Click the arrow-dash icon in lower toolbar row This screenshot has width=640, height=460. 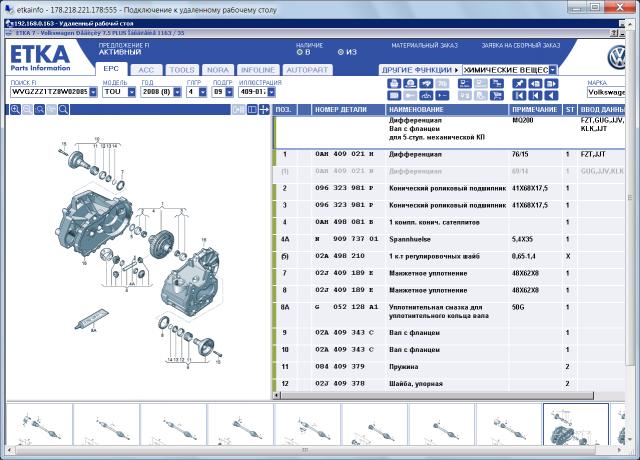coord(442,96)
